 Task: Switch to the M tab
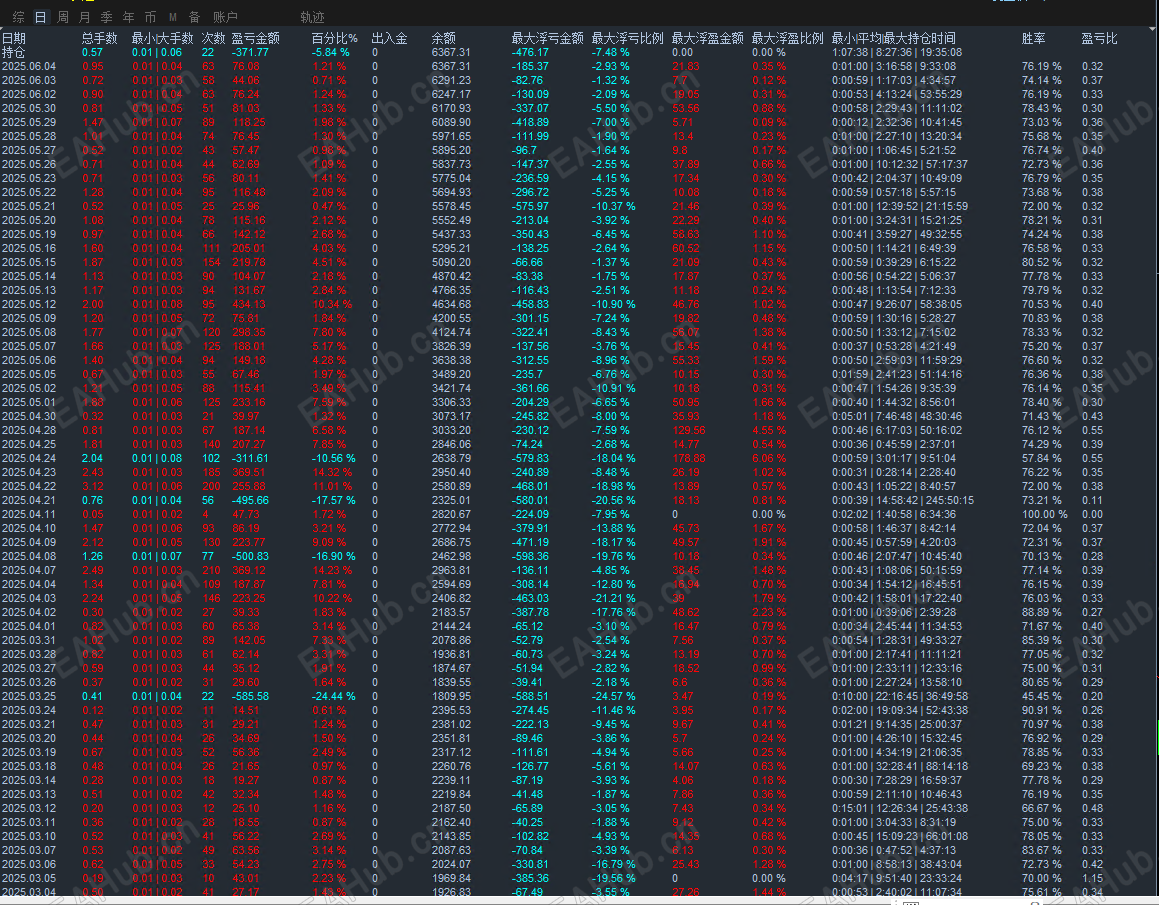pyautogui.click(x=172, y=16)
